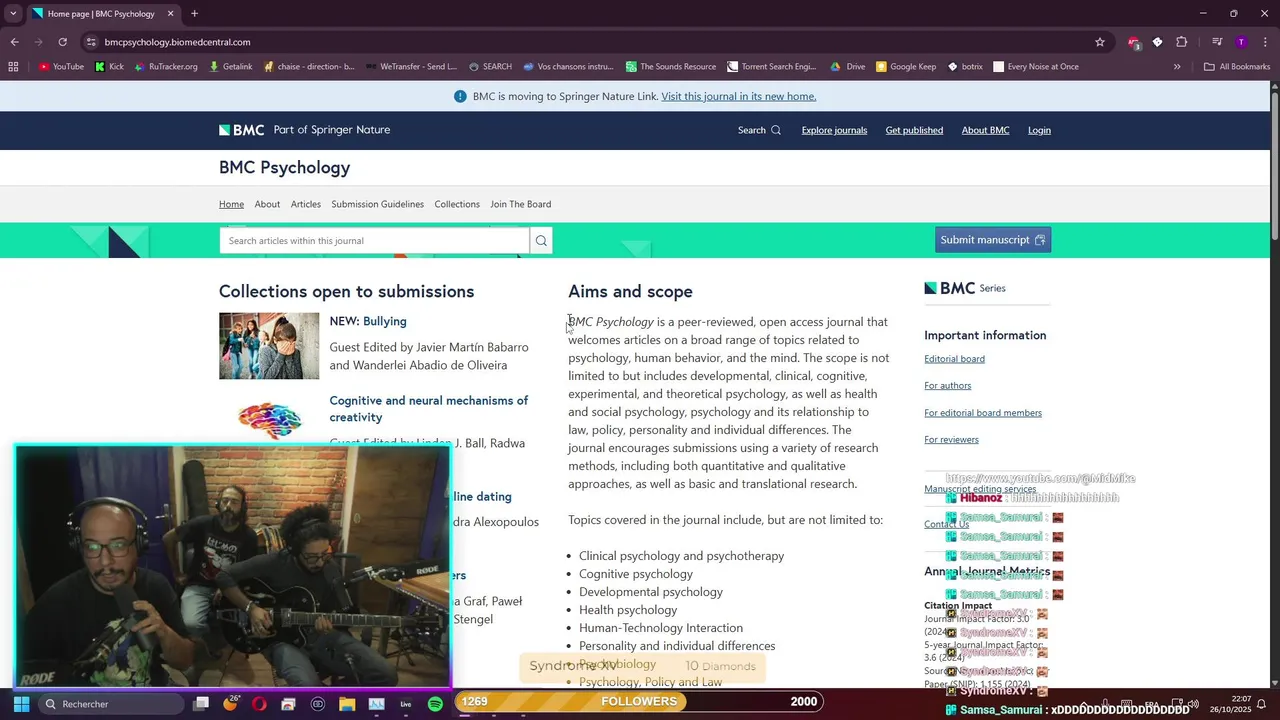Screen dimensions: 1280x720
Task: Open the For authors link
Action: [947, 386]
